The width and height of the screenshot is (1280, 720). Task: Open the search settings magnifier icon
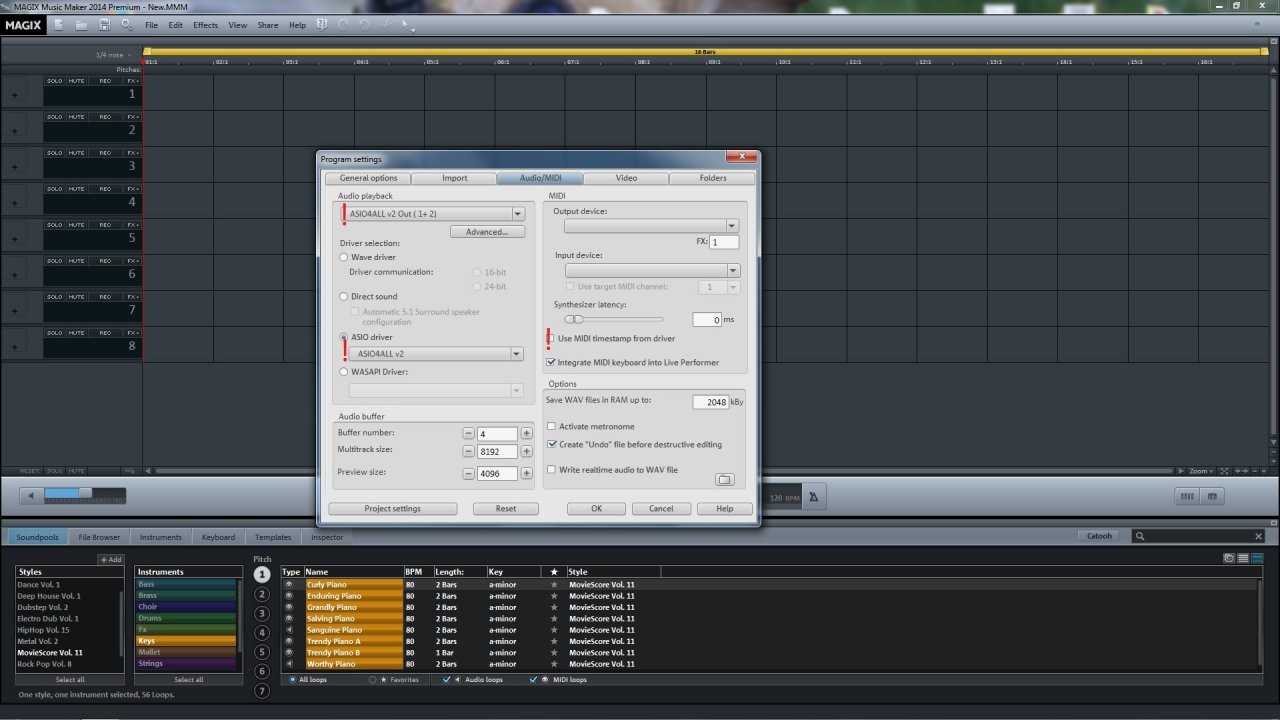[x=126, y=24]
